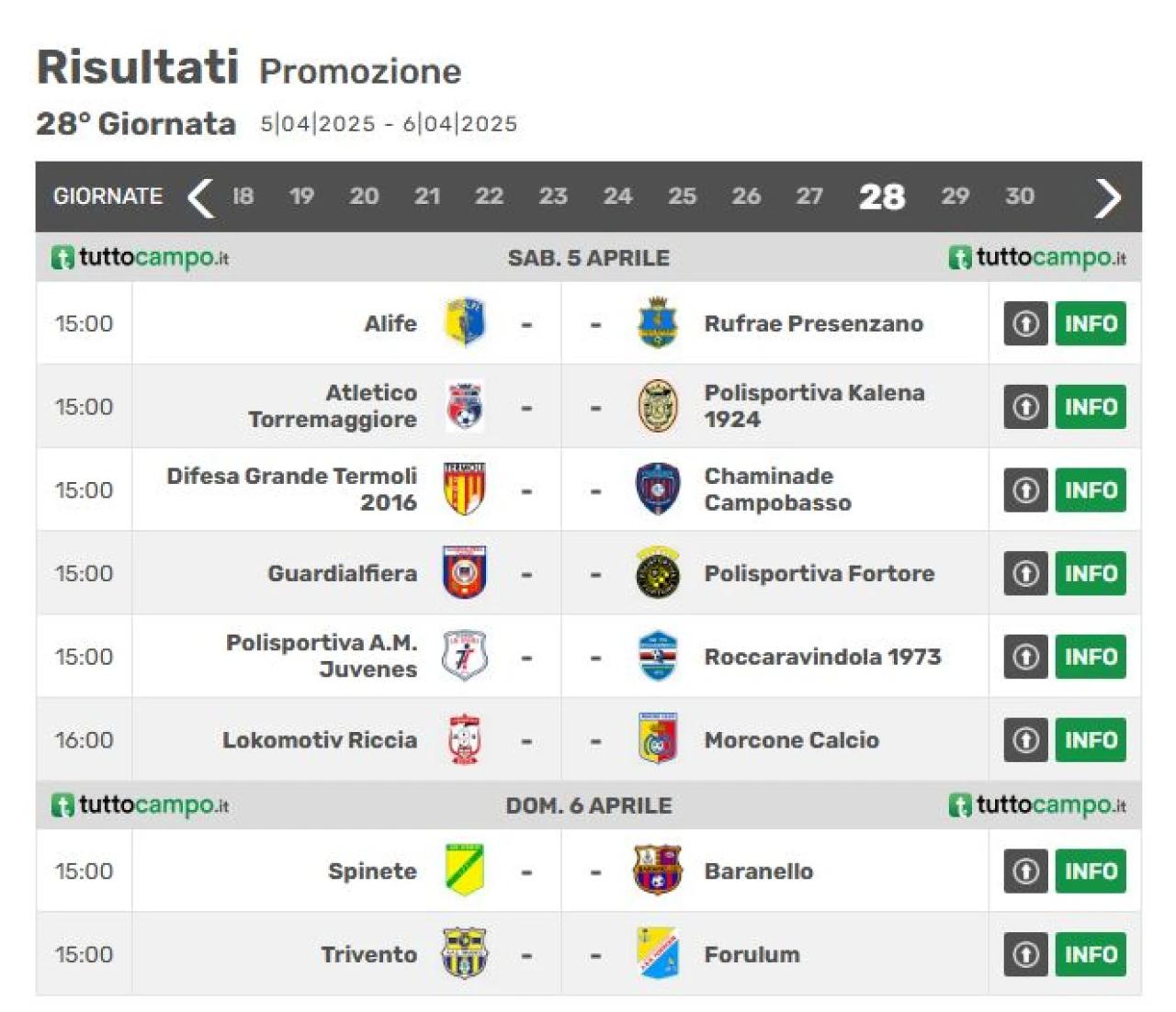Click the Baranello team crest
Screen dimensions: 1176x1012
click(658, 870)
